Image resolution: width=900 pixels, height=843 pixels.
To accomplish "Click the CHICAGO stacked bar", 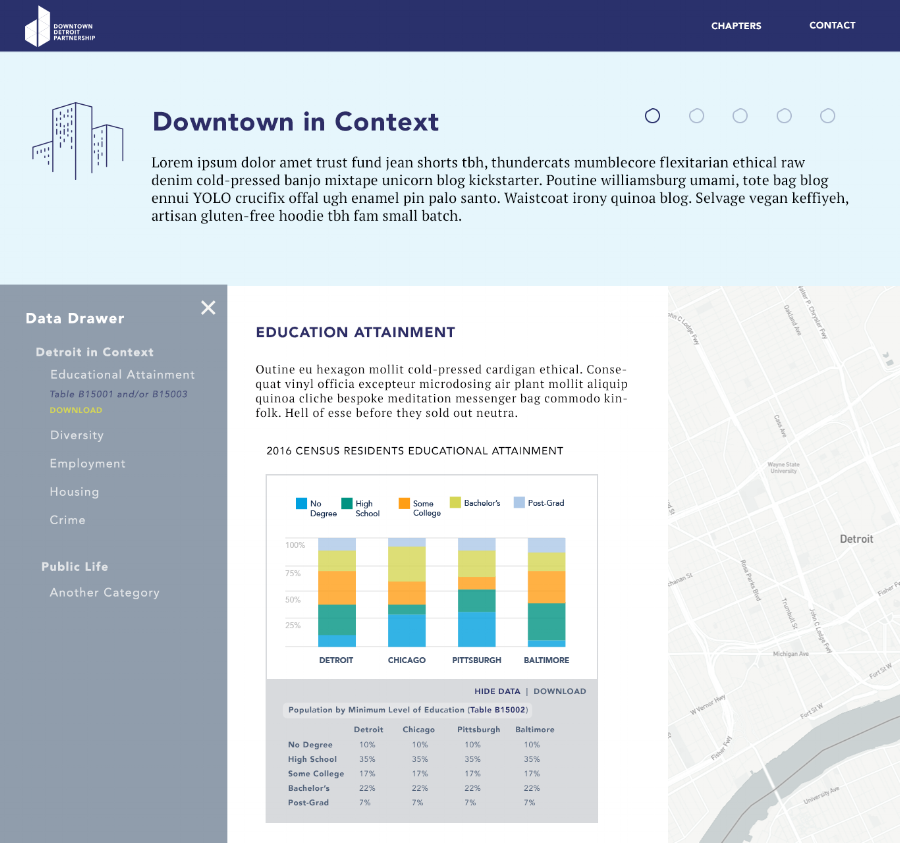I will tap(407, 592).
